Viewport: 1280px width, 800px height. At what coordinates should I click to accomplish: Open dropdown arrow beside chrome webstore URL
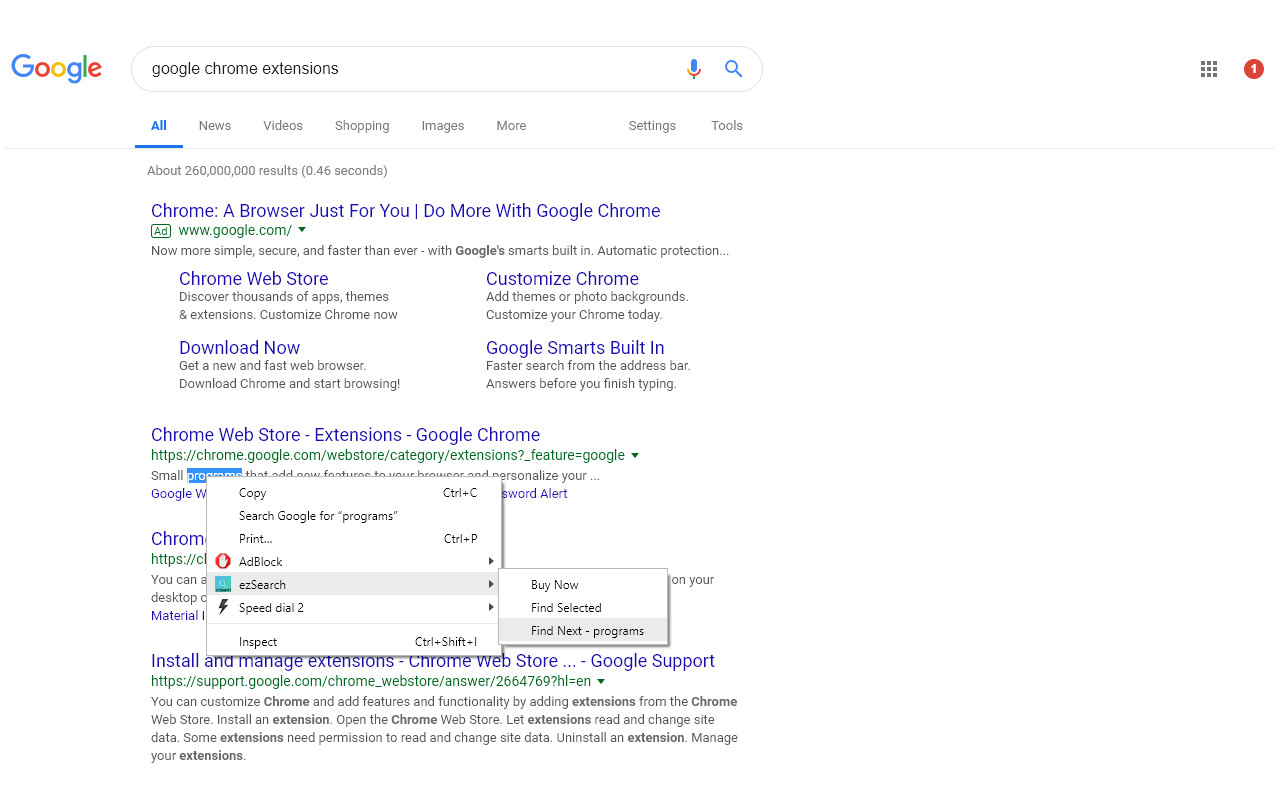635,455
